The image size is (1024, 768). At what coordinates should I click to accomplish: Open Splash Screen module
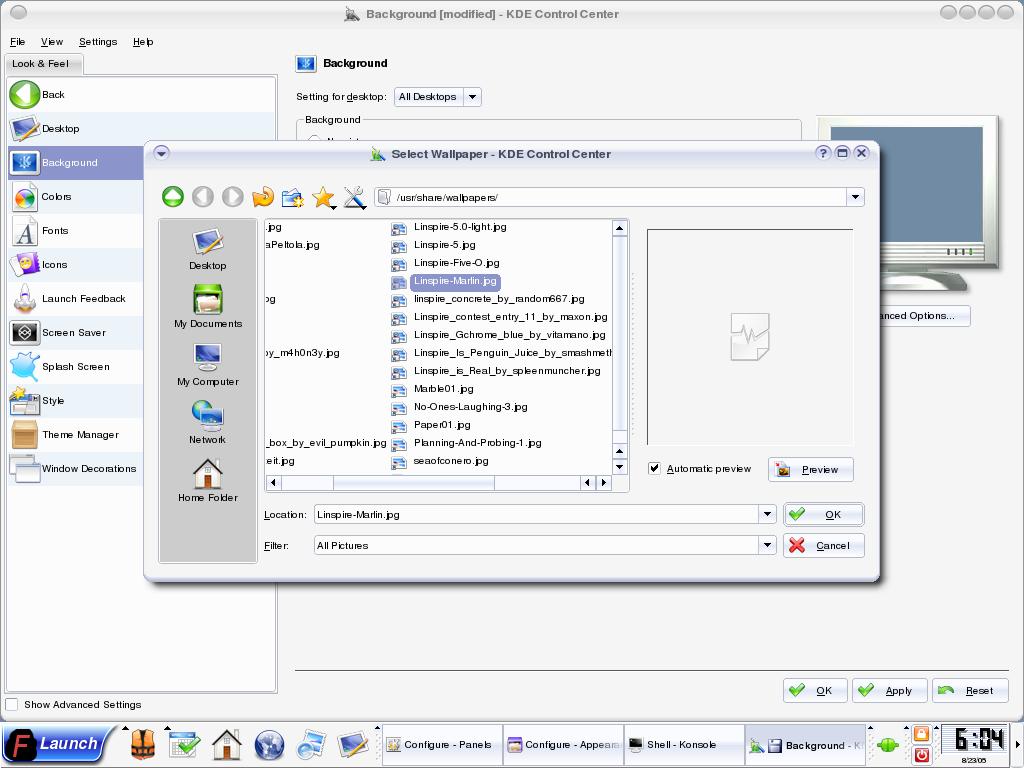point(76,366)
